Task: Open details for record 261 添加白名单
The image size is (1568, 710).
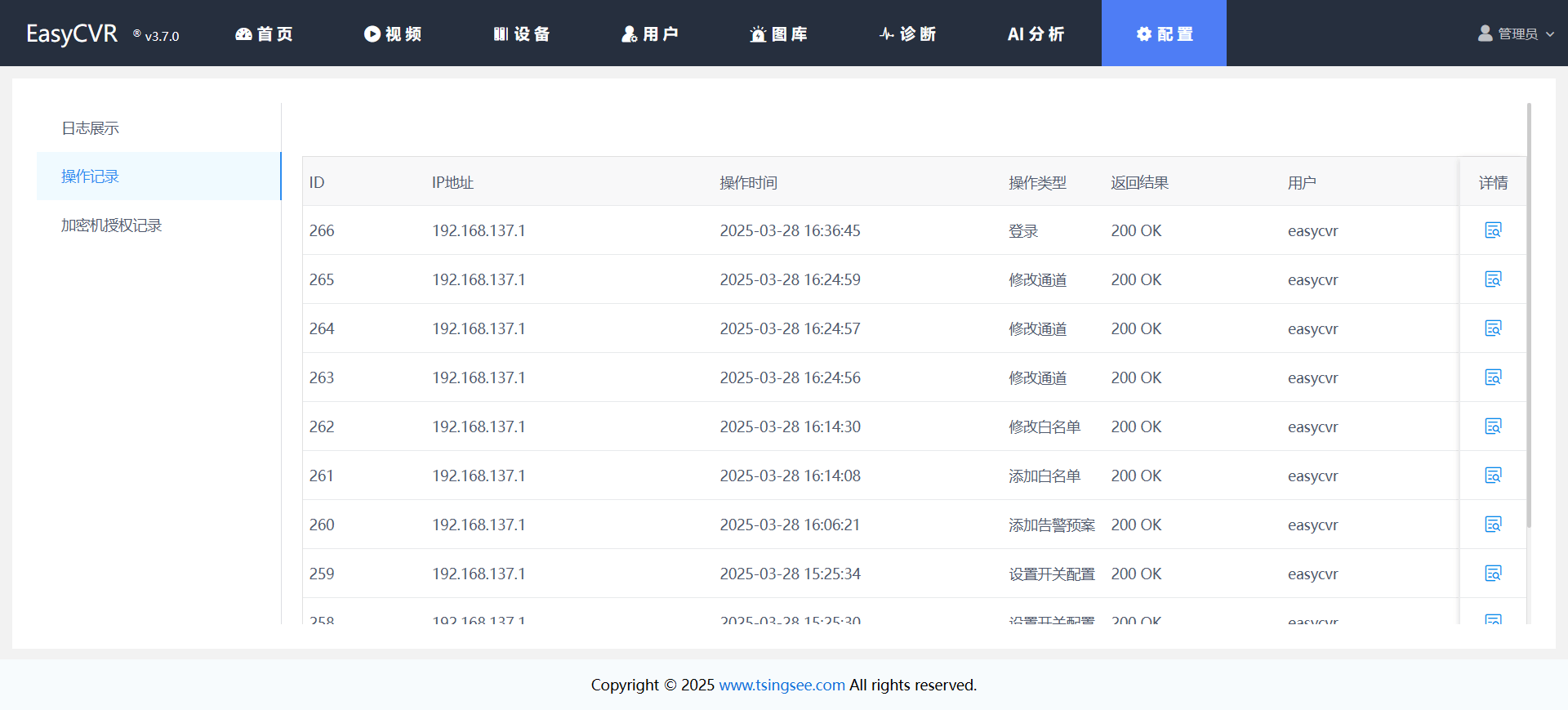Action: tap(1493, 476)
